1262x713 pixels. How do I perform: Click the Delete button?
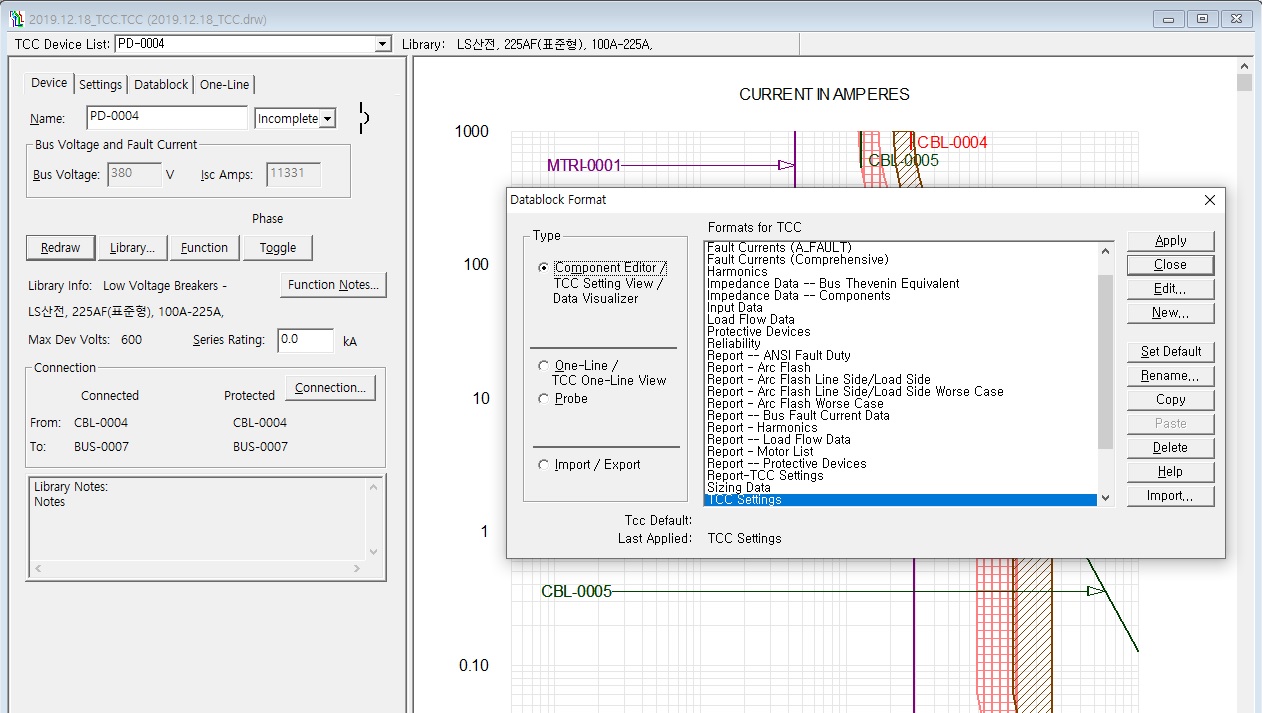[x=1170, y=448]
